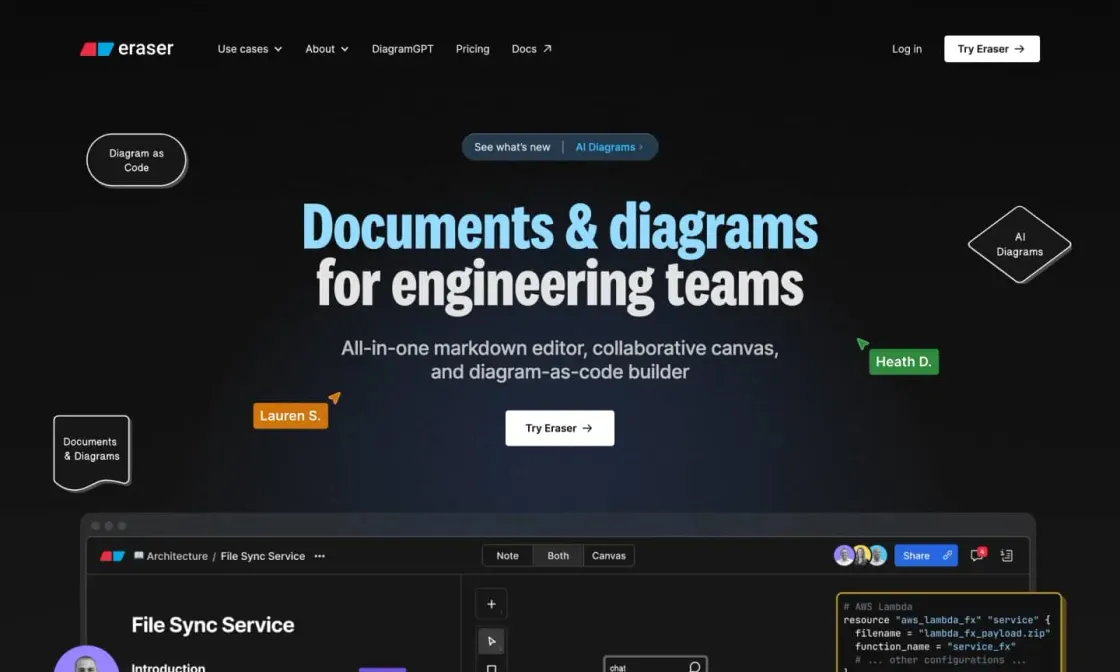Viewport: 1120px width, 672px height.
Task: Click Try Eraser button in the header
Action: (x=991, y=49)
